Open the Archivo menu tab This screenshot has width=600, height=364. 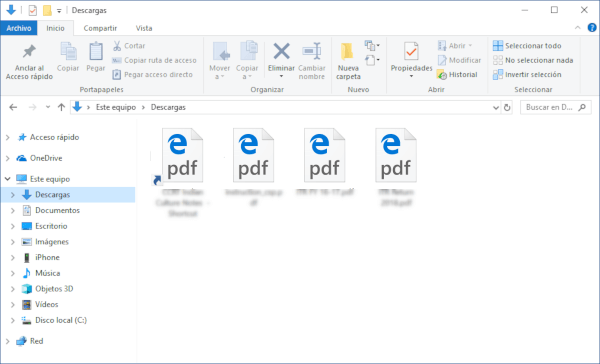pyautogui.click(x=19, y=28)
